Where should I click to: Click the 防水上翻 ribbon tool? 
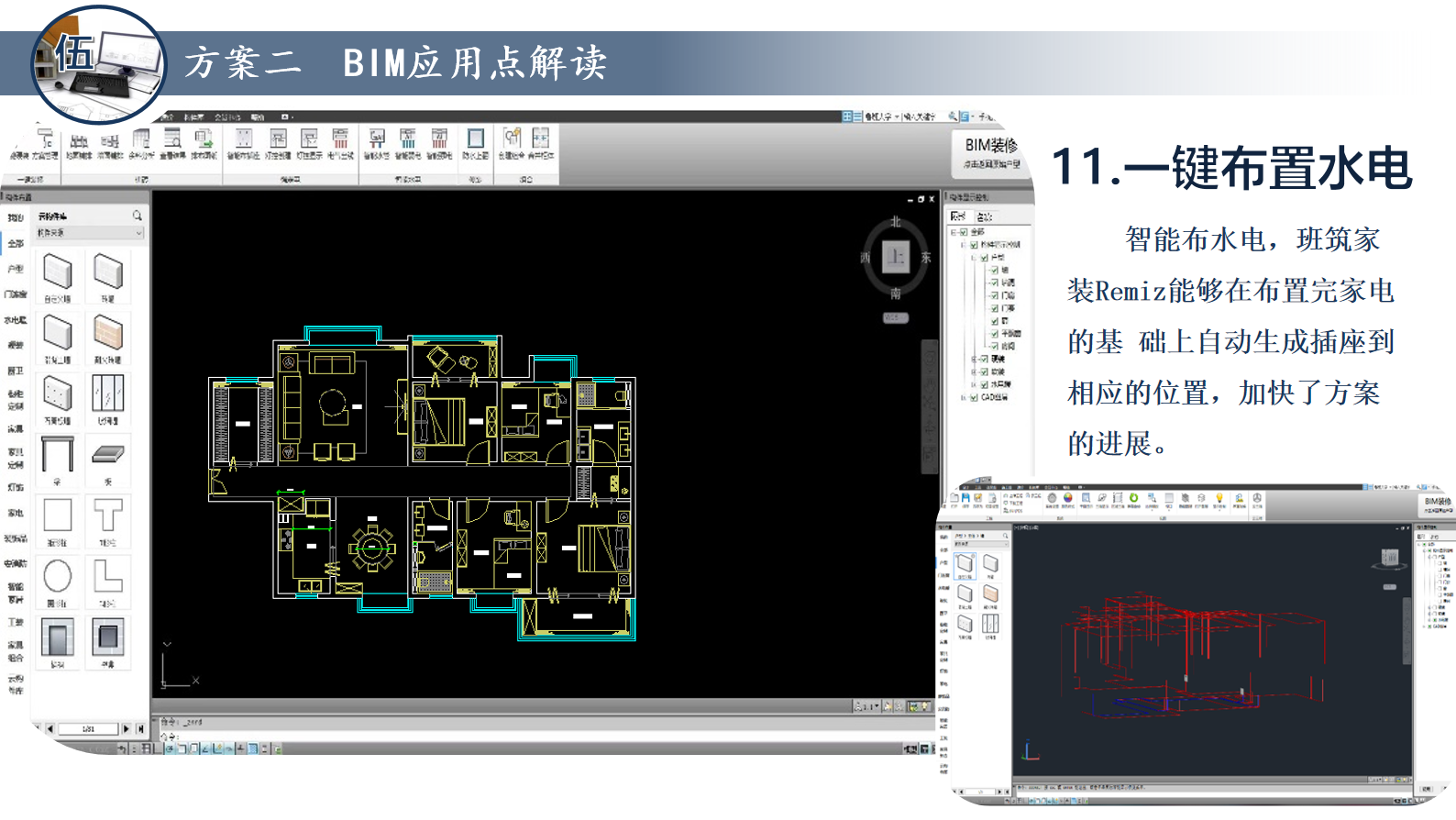pyautogui.click(x=475, y=144)
